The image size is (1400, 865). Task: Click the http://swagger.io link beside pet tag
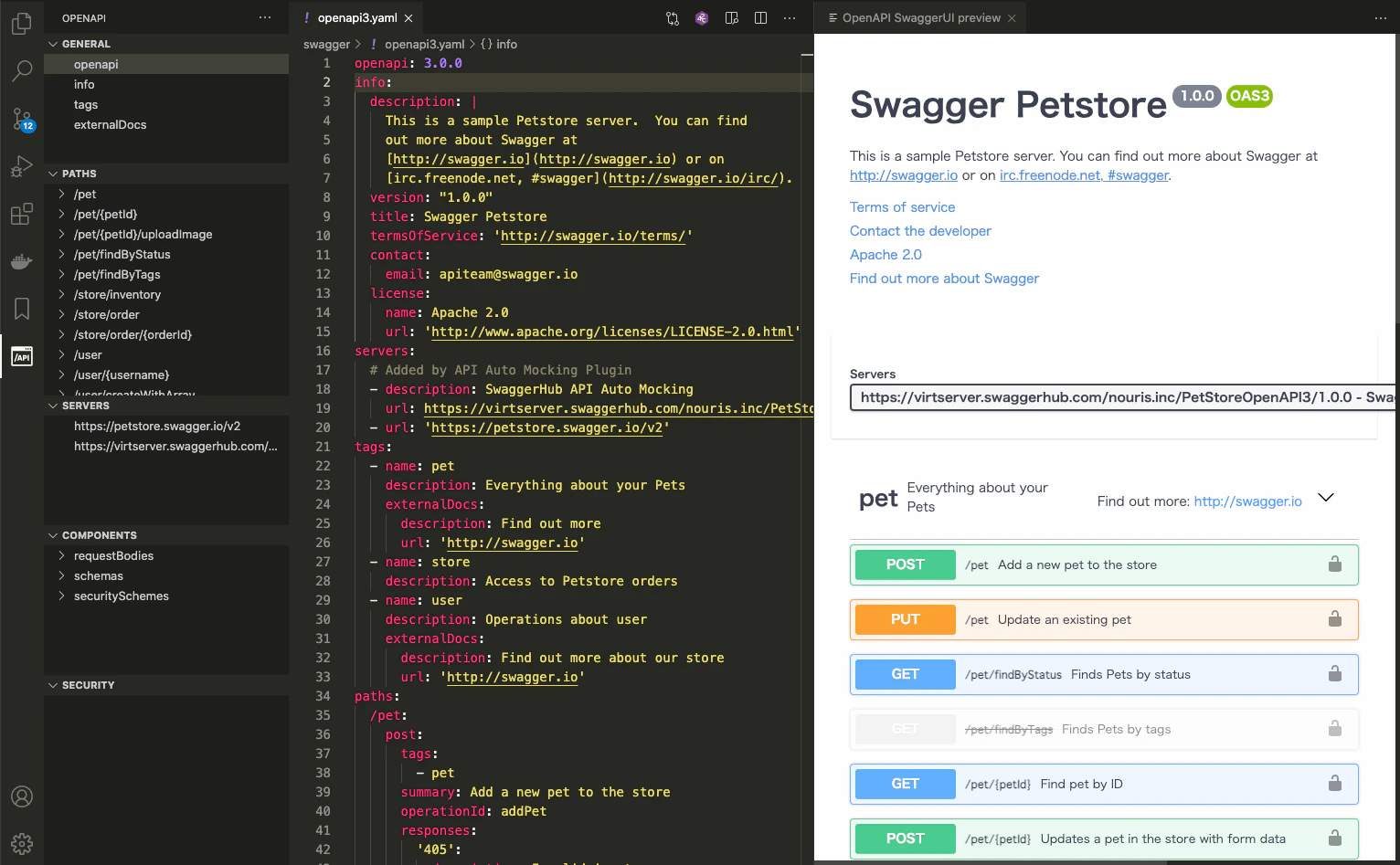1247,501
